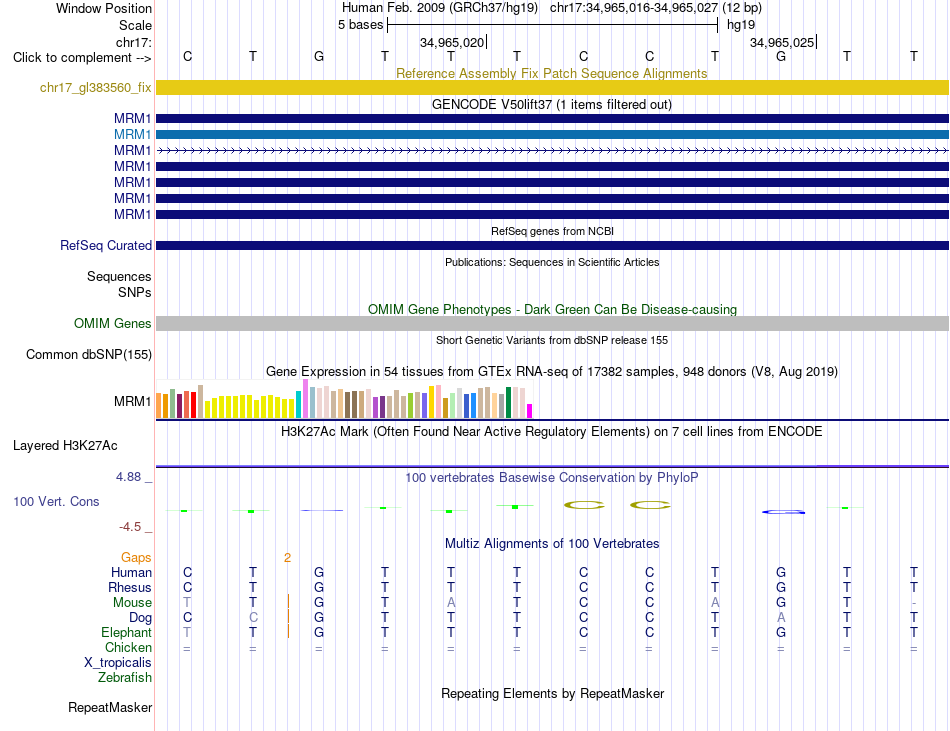The width and height of the screenshot is (950, 731).
Task: Open 'Multiz Alignments of 100 Vertebrates' title
Action: 552,544
